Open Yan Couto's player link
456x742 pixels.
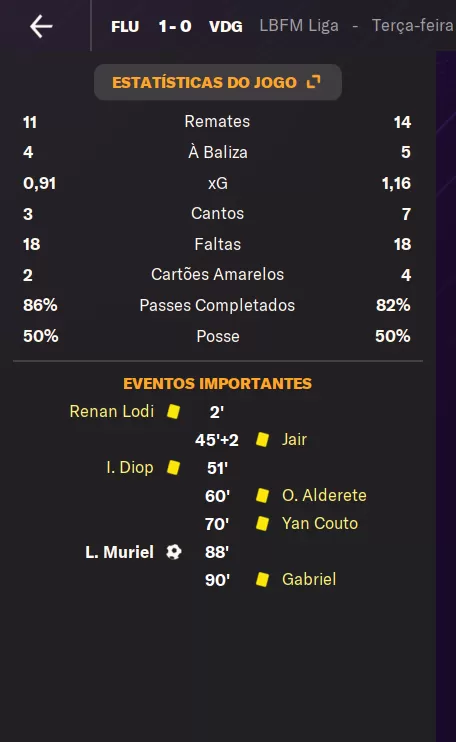(x=320, y=523)
